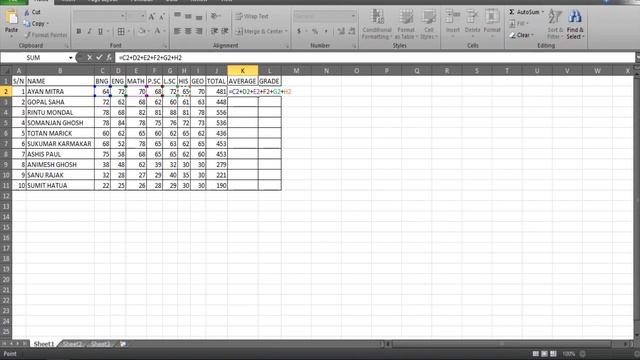Viewport: 640px width, 360px height.
Task: Click the Copy button in Clipboard group
Action: pos(36,24)
